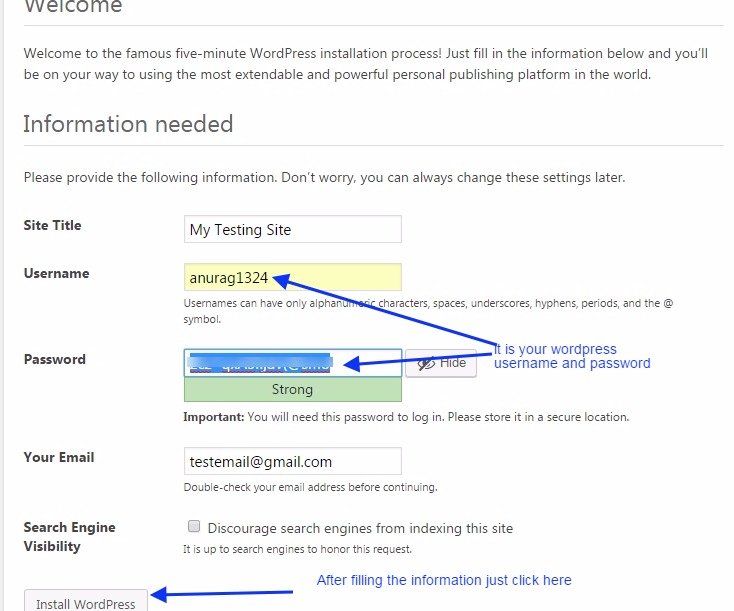Focus the Site Title input field

293,229
